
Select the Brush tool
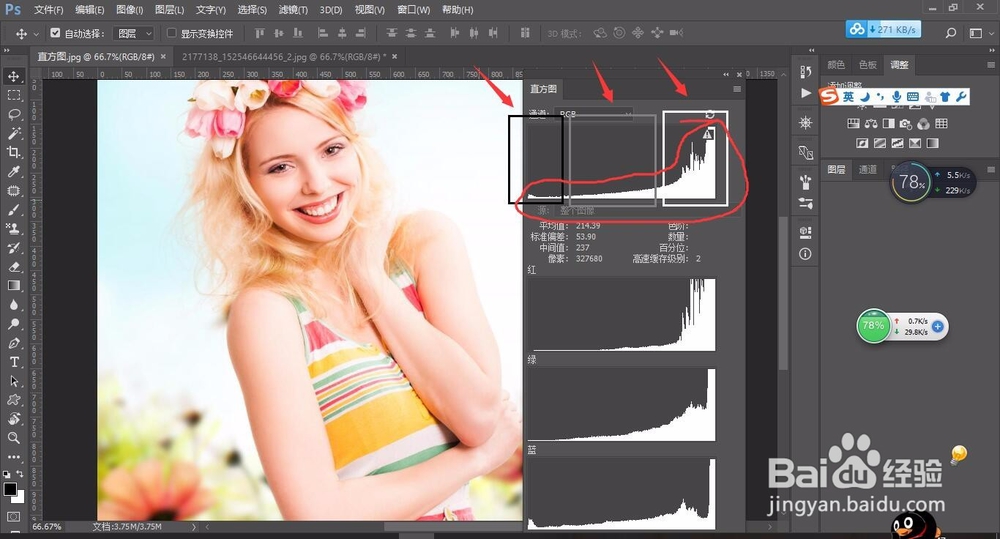pyautogui.click(x=13, y=210)
